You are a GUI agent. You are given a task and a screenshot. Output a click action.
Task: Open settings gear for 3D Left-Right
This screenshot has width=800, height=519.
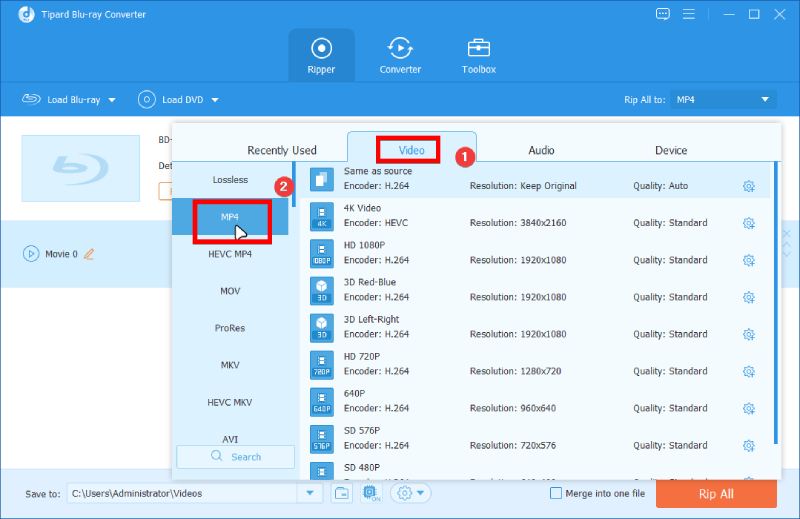coord(748,334)
